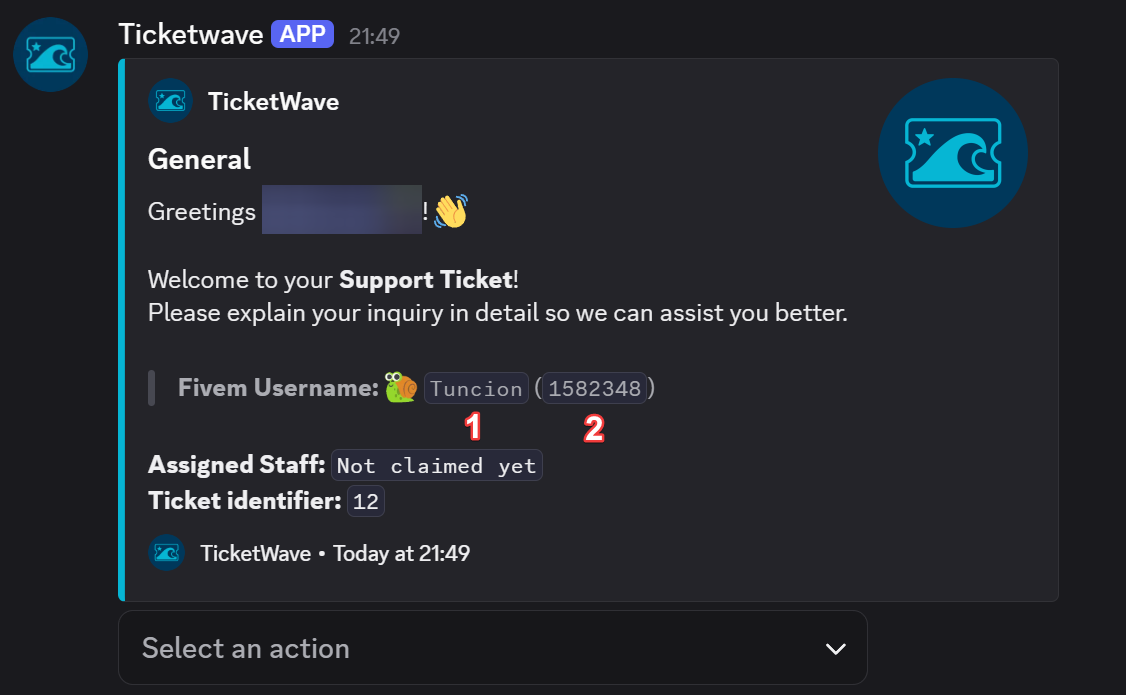1126x695 pixels.
Task: Click the Ticketwave bot avatar beside message
Action: point(50,55)
